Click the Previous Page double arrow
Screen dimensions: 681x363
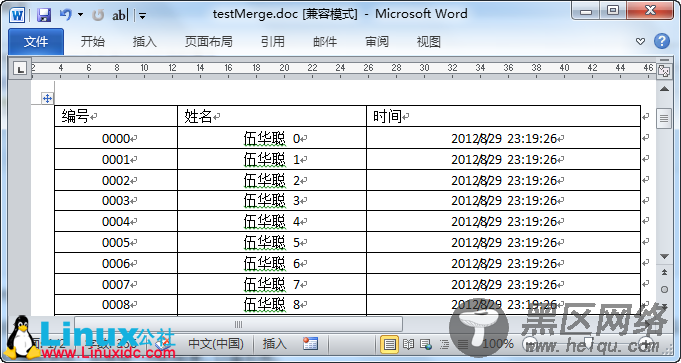pyautogui.click(x=664, y=273)
